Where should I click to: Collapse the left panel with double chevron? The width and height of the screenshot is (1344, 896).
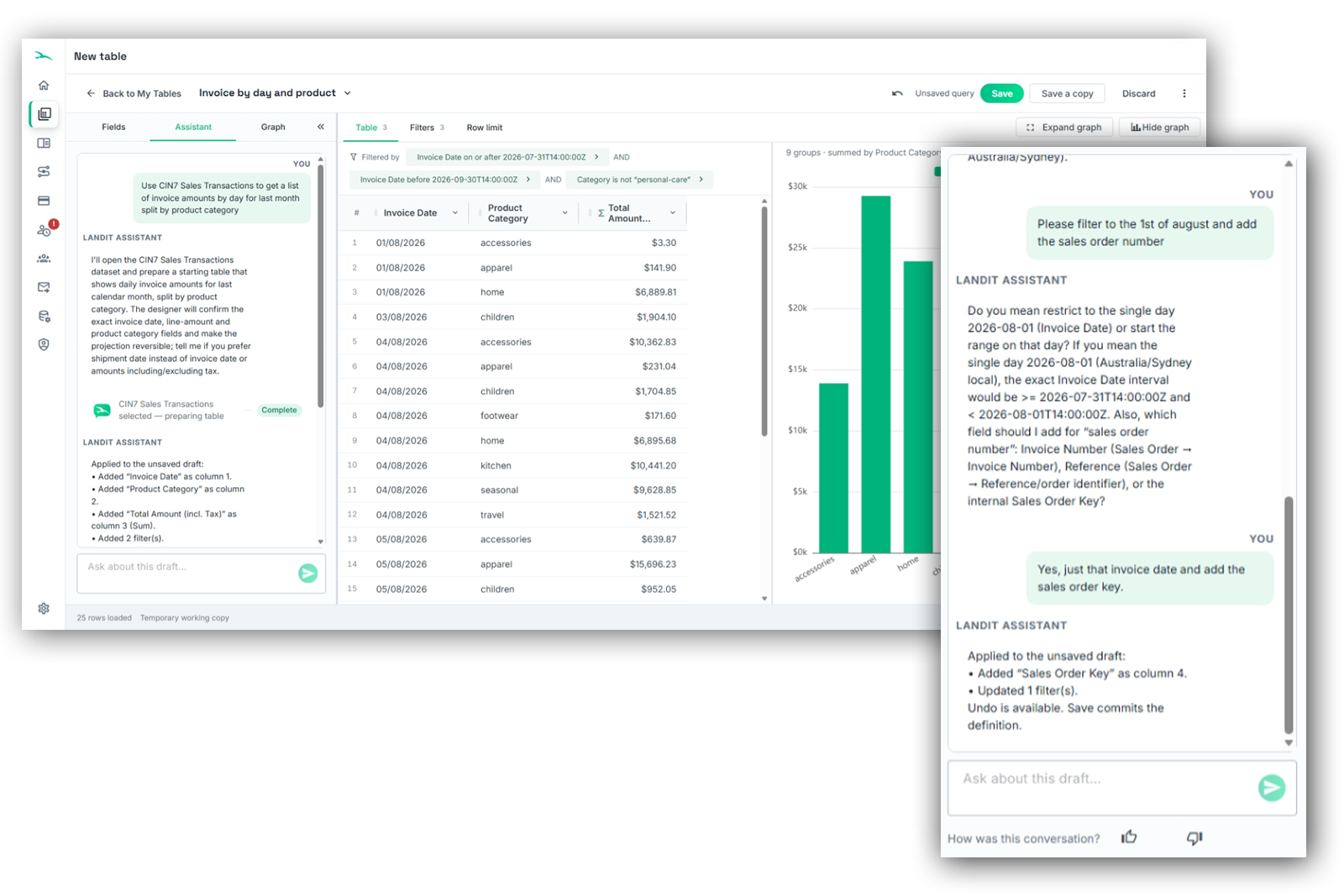click(x=320, y=127)
